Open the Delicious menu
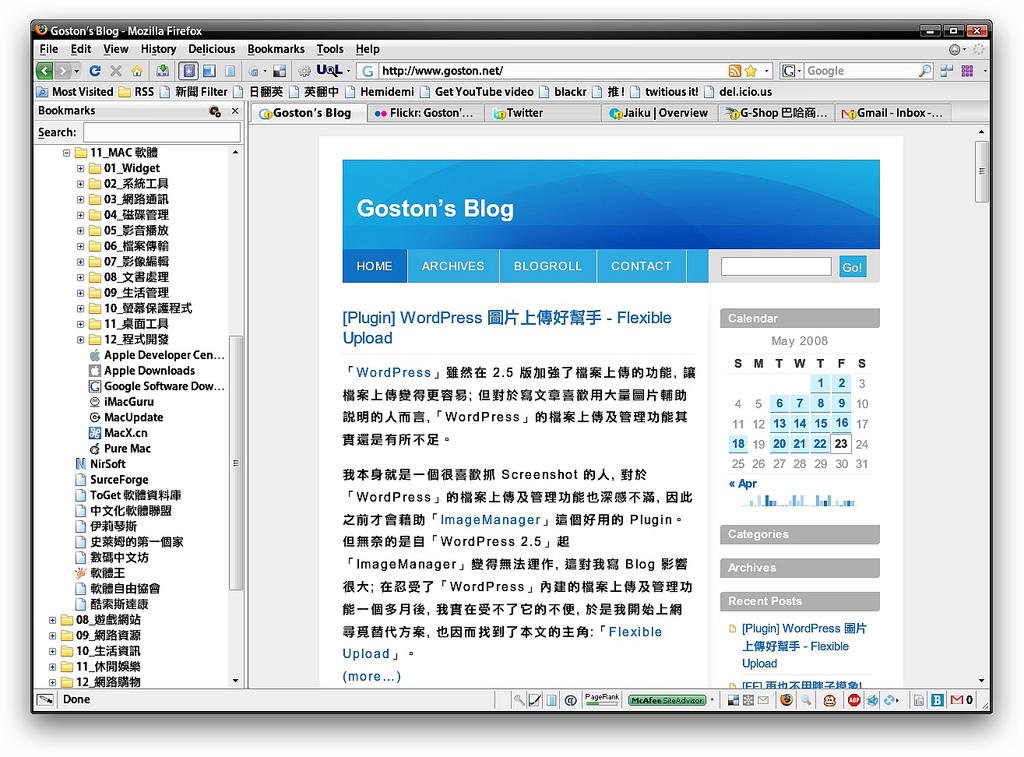 (x=212, y=49)
